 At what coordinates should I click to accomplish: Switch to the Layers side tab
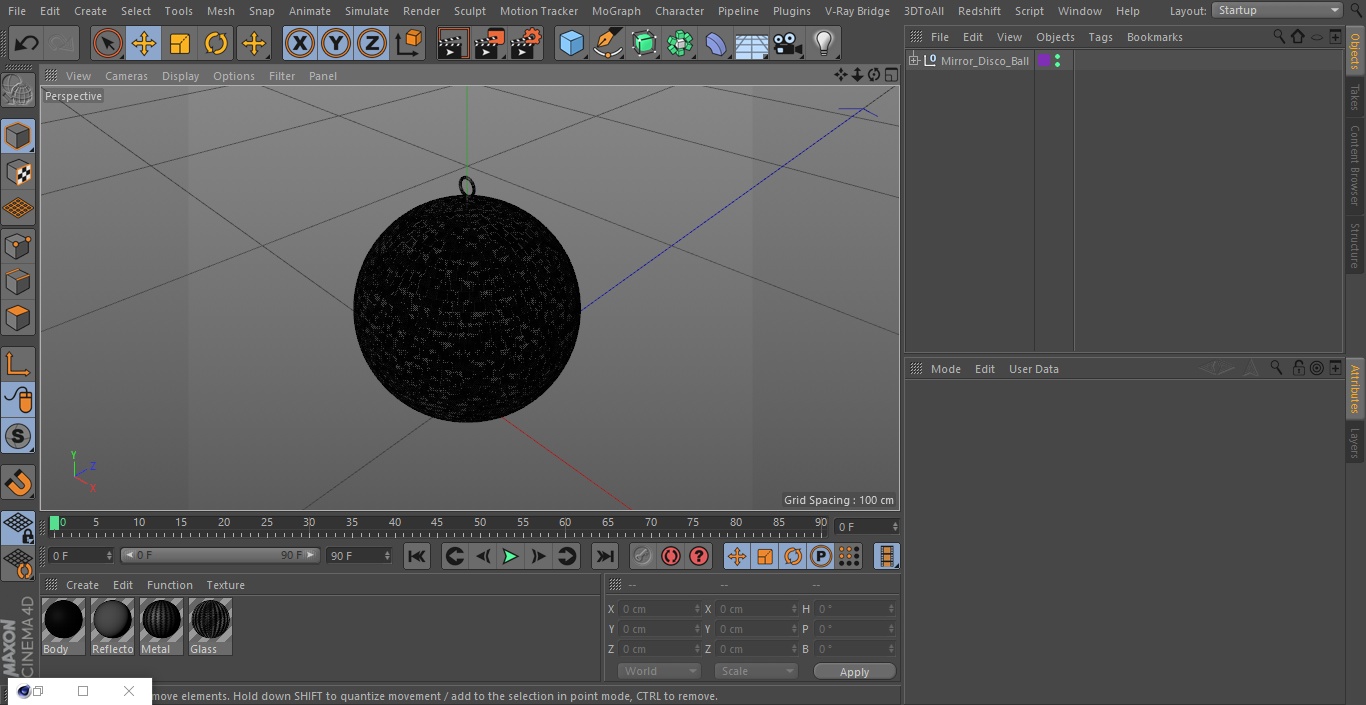tap(1355, 443)
